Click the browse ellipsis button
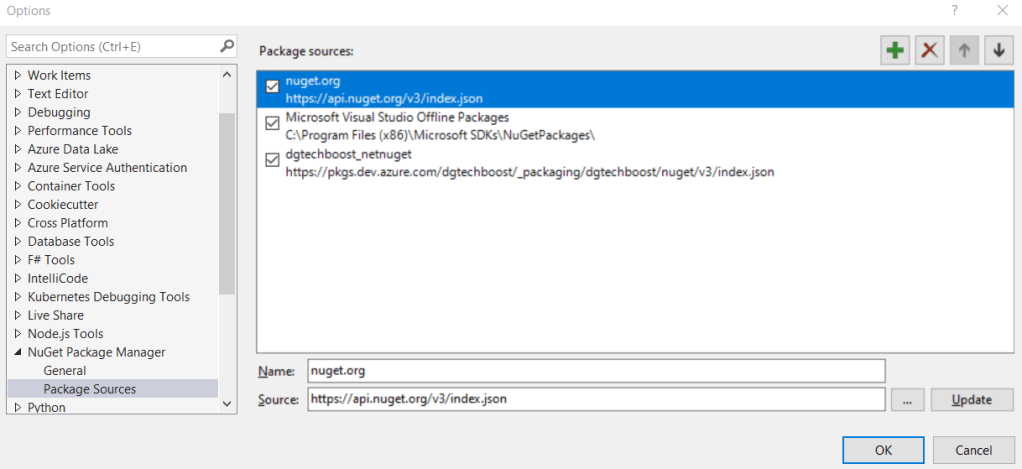Viewport: 1022px width, 469px height. pos(907,400)
